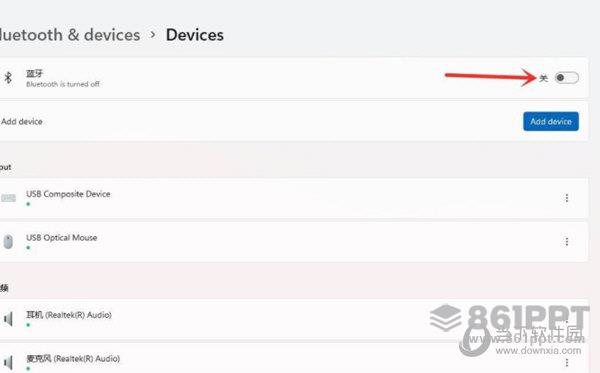
Task: Open more options for USB Composite Device
Action: pyautogui.click(x=567, y=198)
